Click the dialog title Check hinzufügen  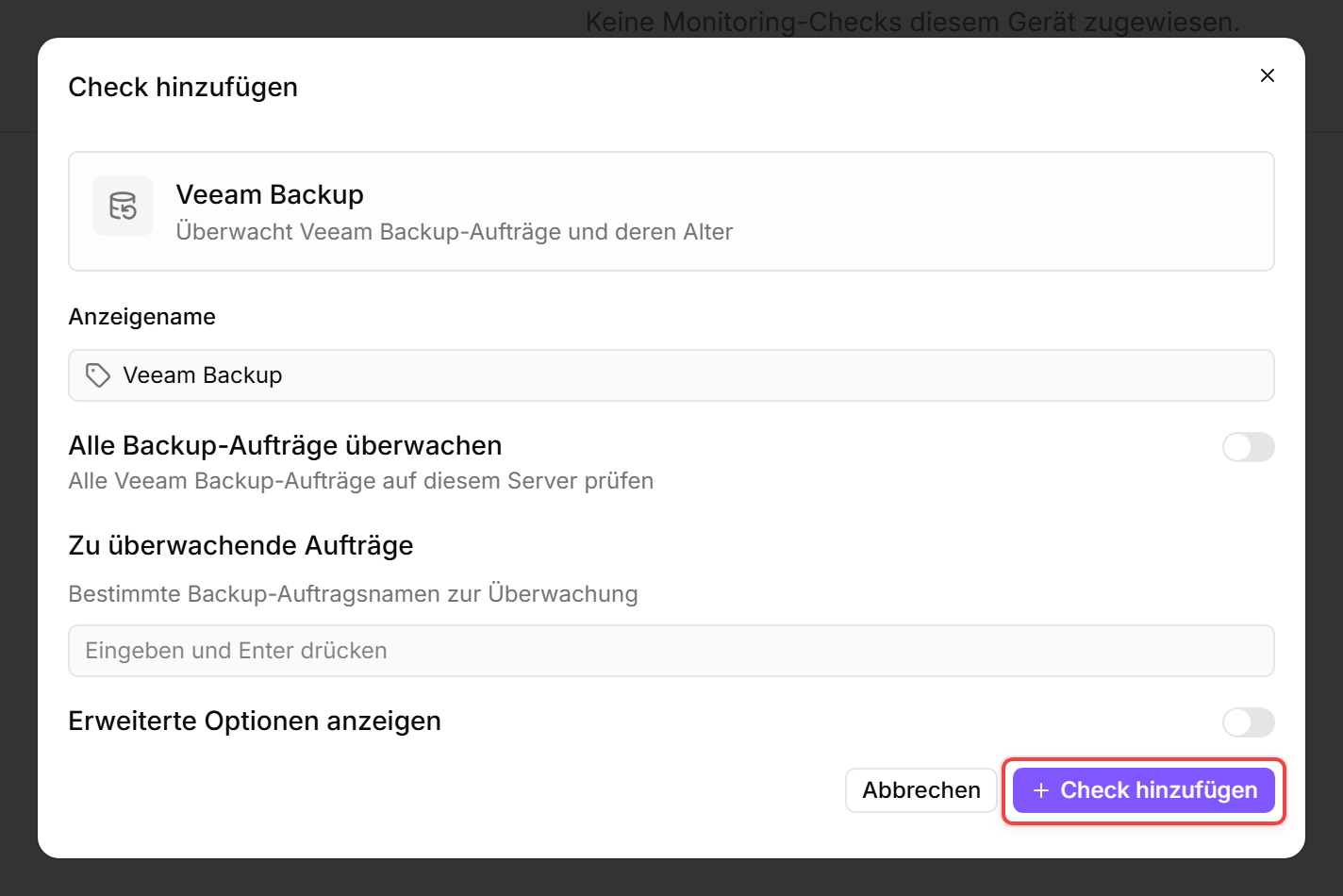click(183, 87)
